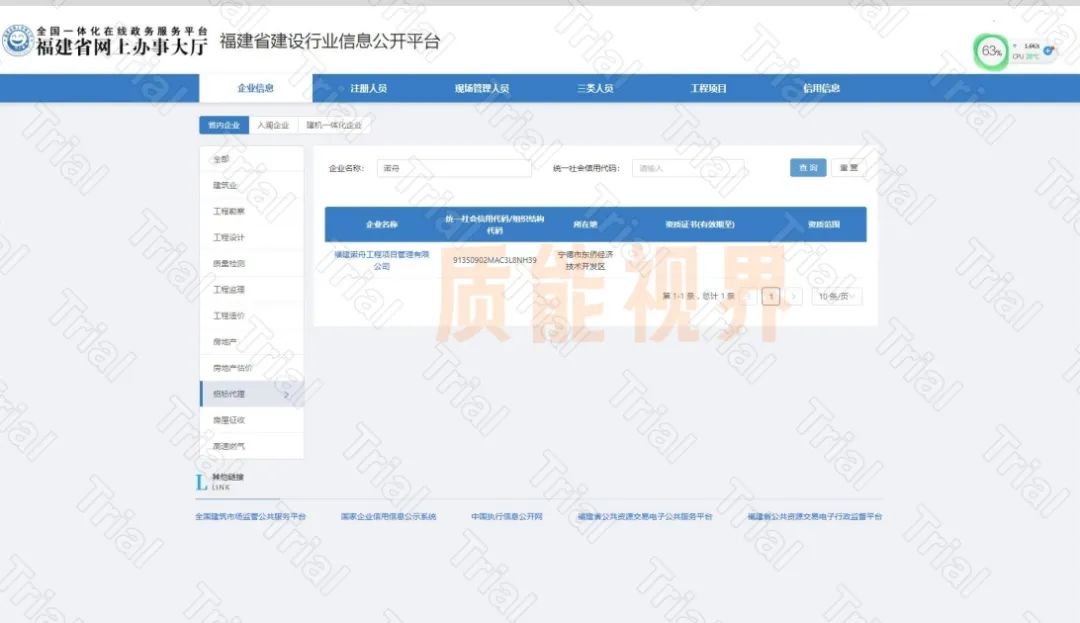
Task: Click the 统一社会信用代码/组织机构代码 column header
Action: click(x=495, y=224)
